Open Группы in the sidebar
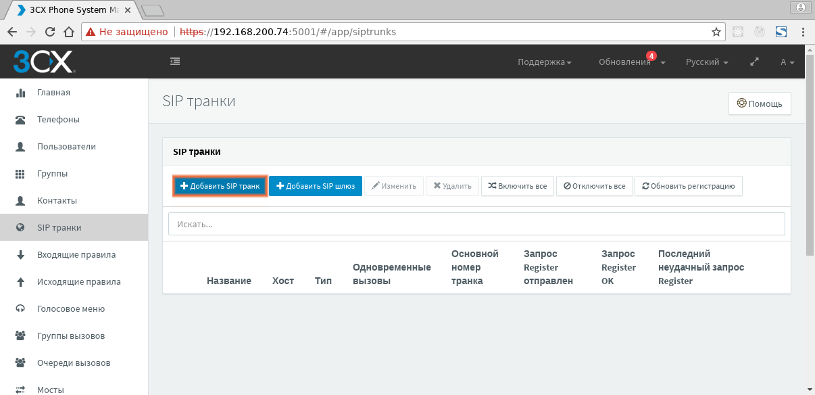 pyautogui.click(x=74, y=174)
